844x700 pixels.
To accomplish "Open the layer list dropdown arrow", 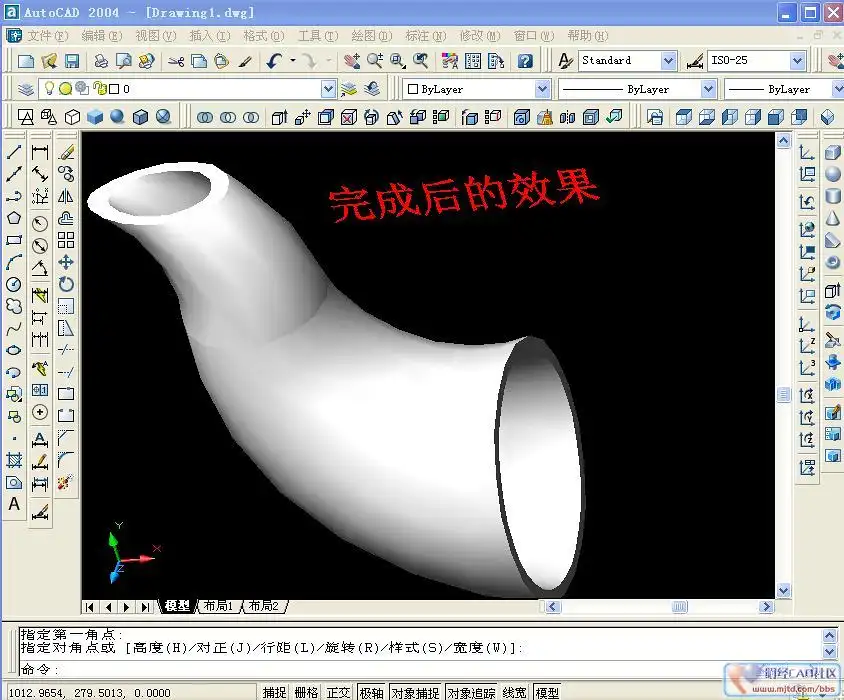I will coord(328,89).
